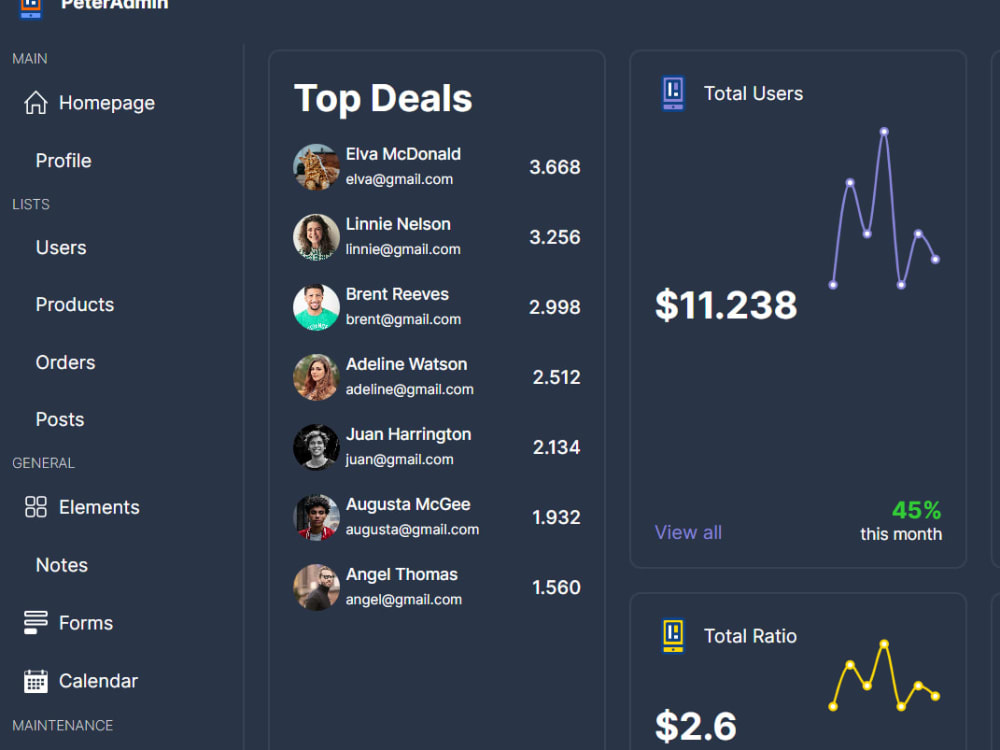Click amount 2.134
Screen dimensions: 1000x750
556,447
